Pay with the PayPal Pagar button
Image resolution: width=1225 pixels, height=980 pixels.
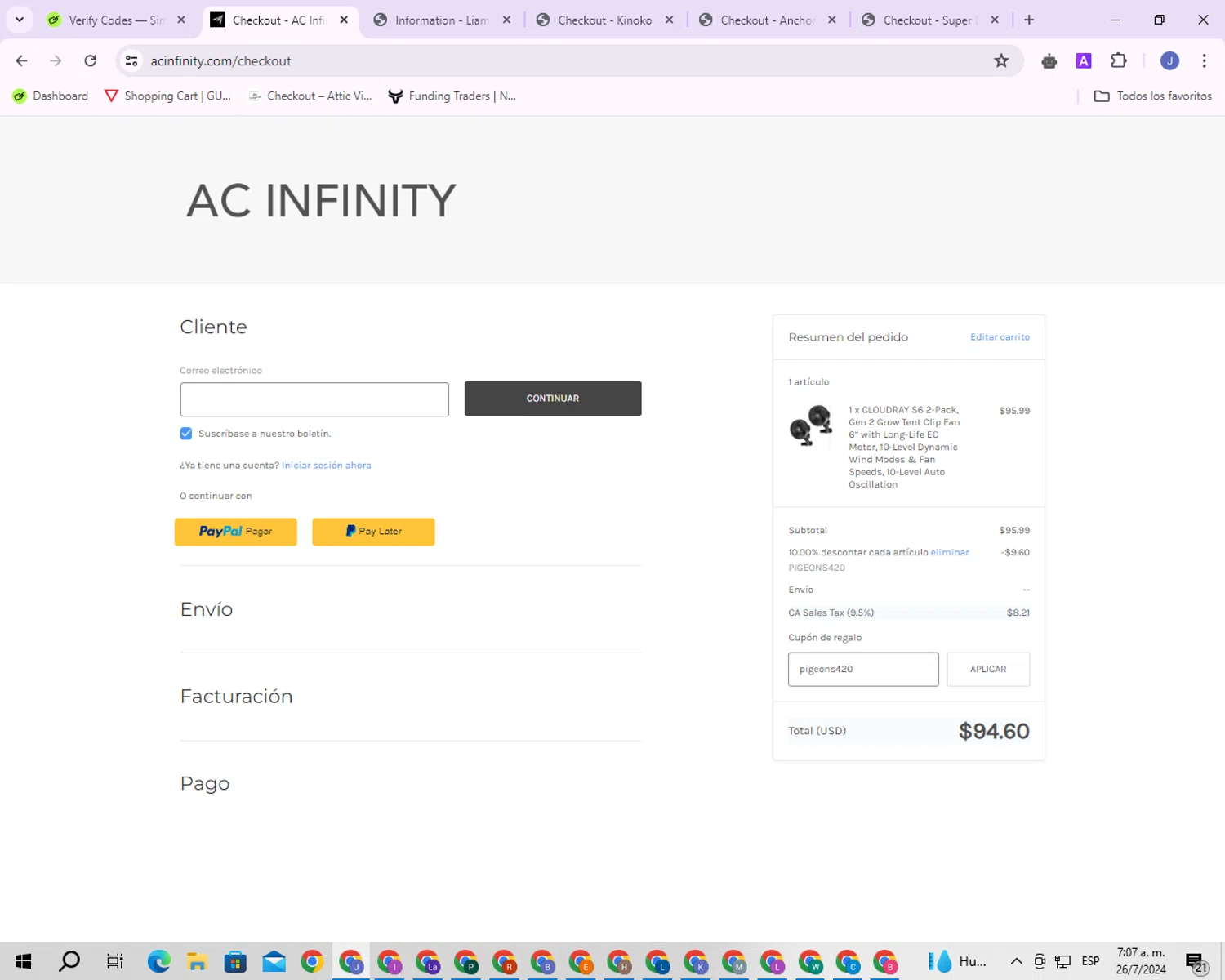click(x=236, y=532)
